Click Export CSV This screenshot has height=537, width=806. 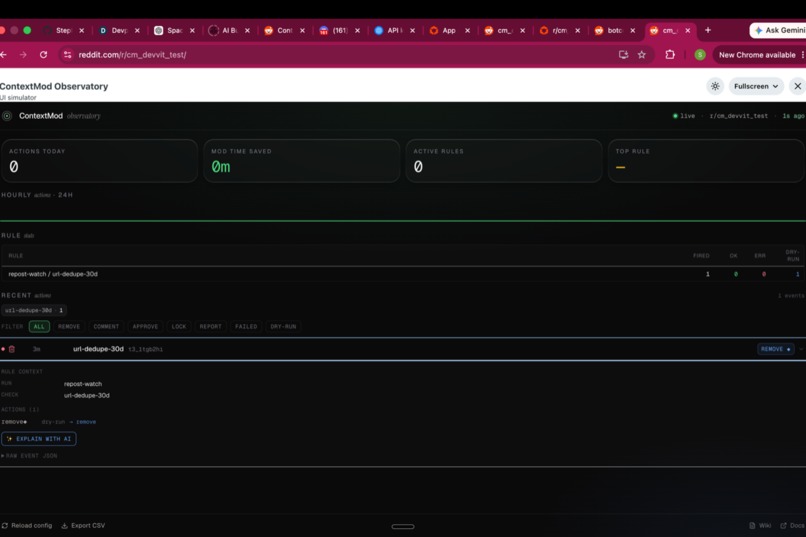[x=83, y=526]
